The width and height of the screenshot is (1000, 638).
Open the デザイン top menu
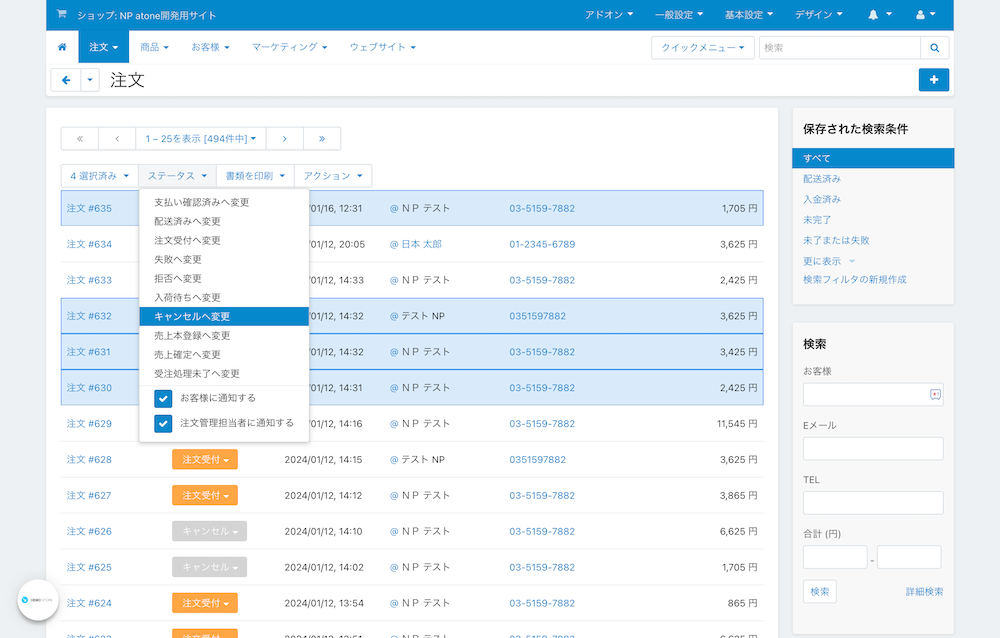[818, 15]
